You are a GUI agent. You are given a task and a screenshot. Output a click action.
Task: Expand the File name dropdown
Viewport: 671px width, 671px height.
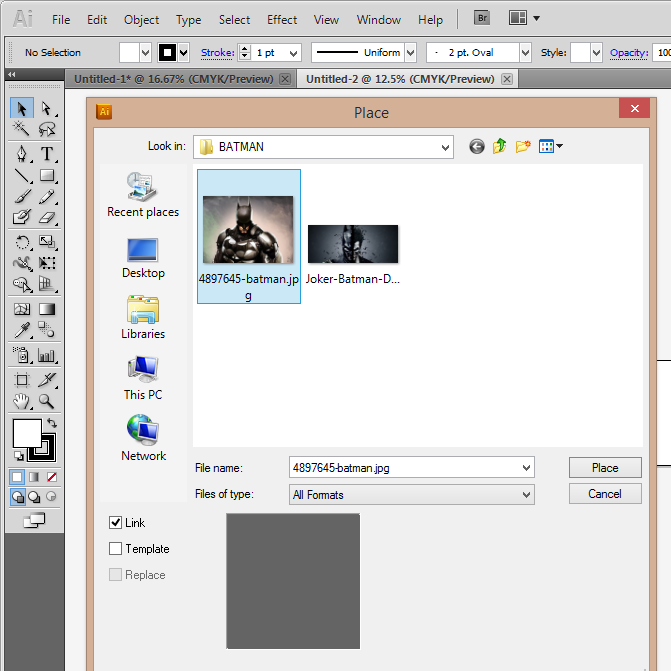(526, 468)
